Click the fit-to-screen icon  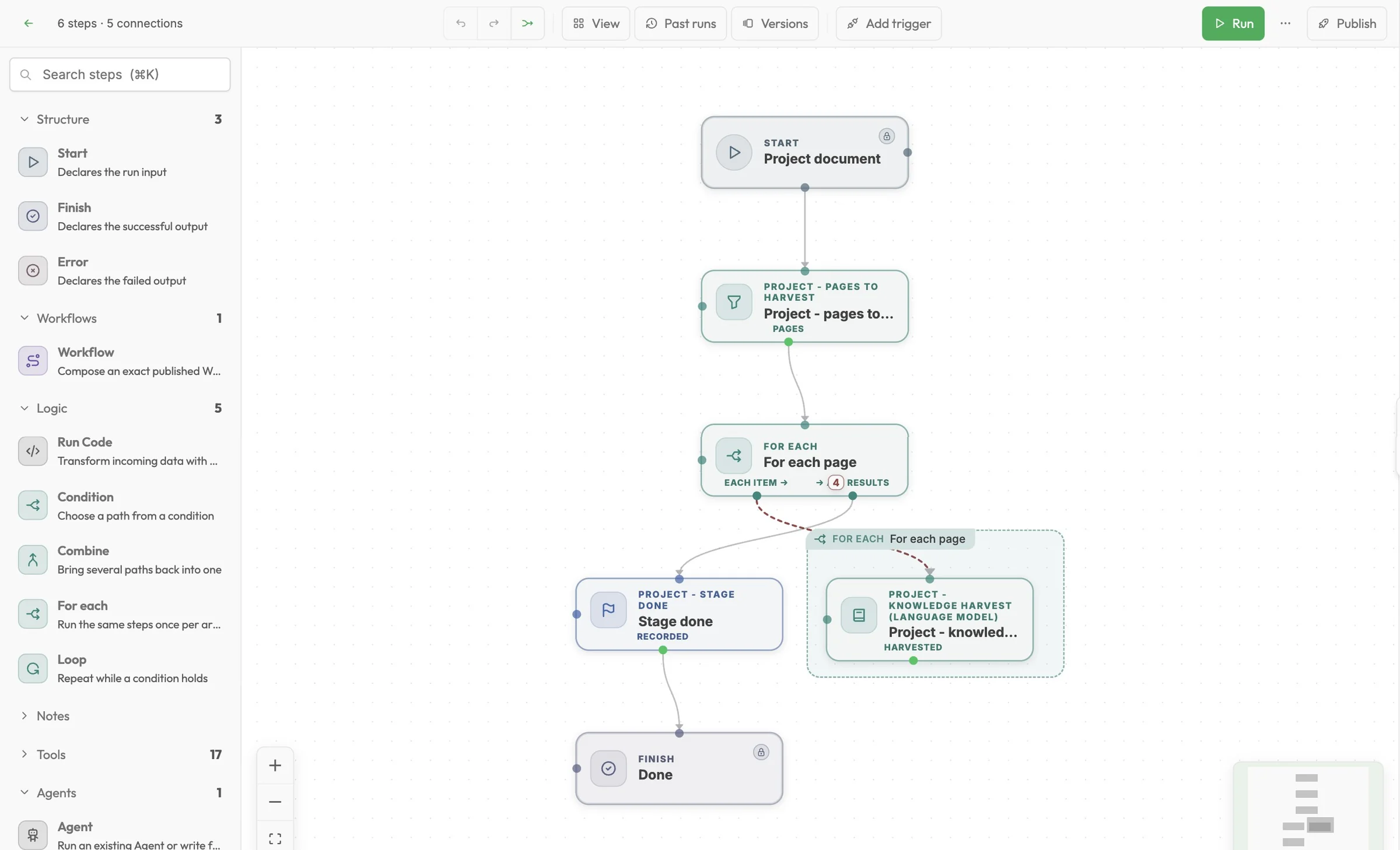tap(275, 838)
